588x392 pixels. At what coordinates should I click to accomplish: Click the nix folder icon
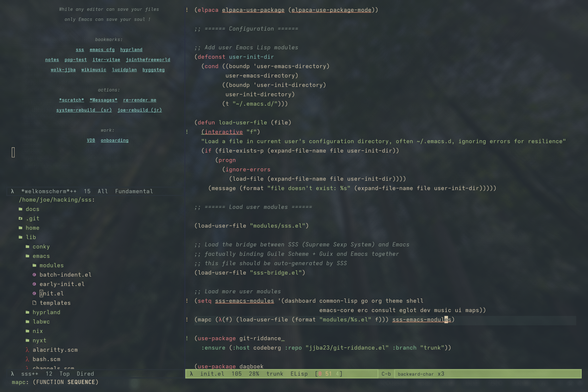pos(27,331)
